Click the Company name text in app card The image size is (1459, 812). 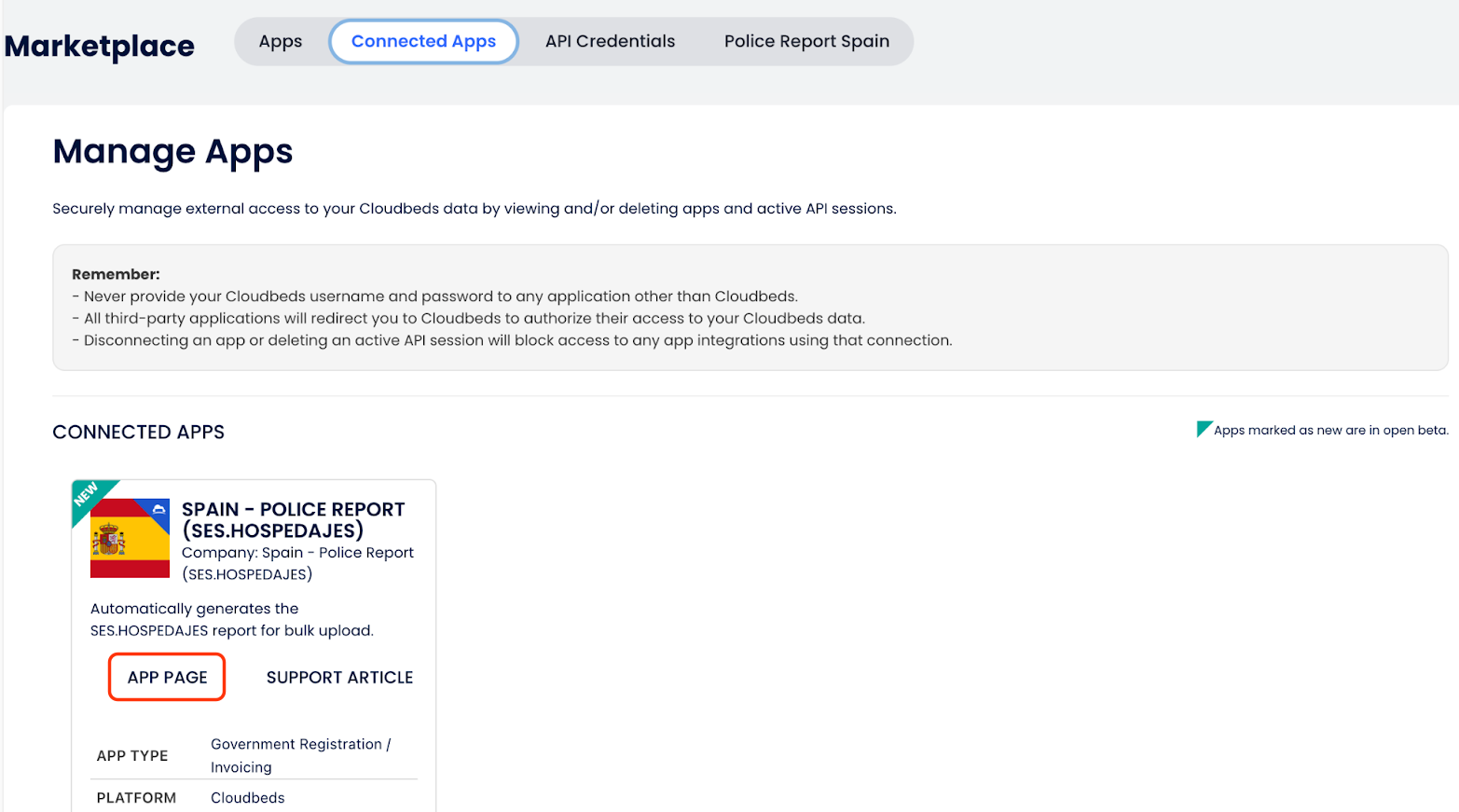[x=297, y=563]
